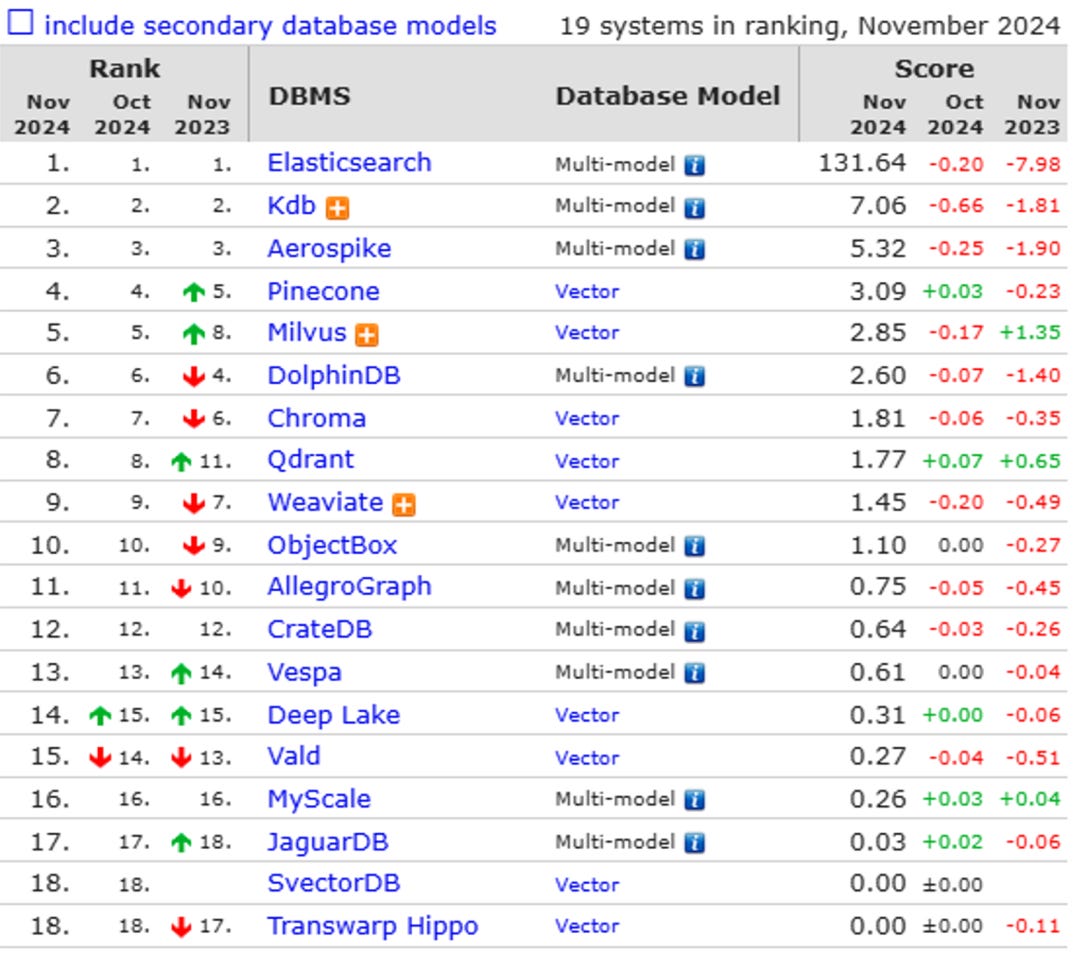This screenshot has height=954, width=1080.
Task: Click the info icon in ObjectBox row
Action: point(694,546)
